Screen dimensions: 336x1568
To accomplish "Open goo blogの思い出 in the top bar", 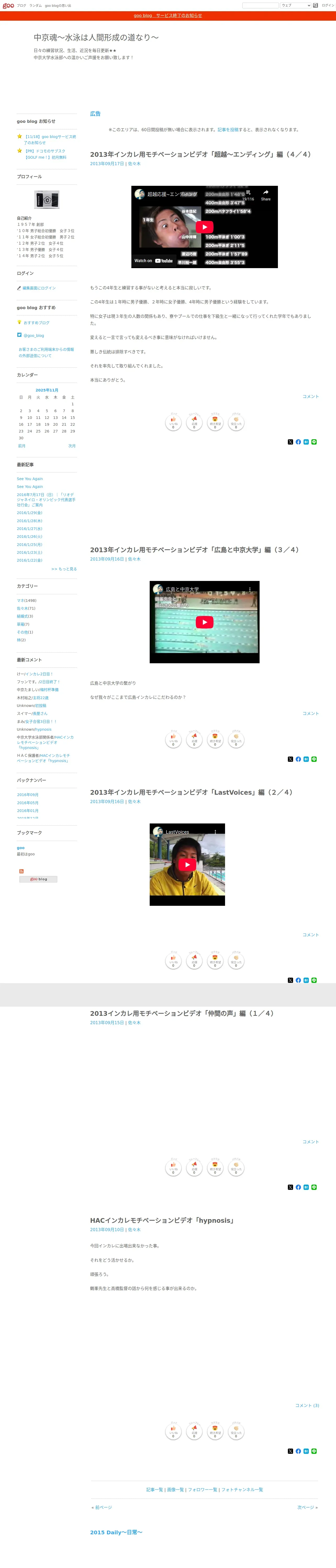I will click(x=58, y=5).
